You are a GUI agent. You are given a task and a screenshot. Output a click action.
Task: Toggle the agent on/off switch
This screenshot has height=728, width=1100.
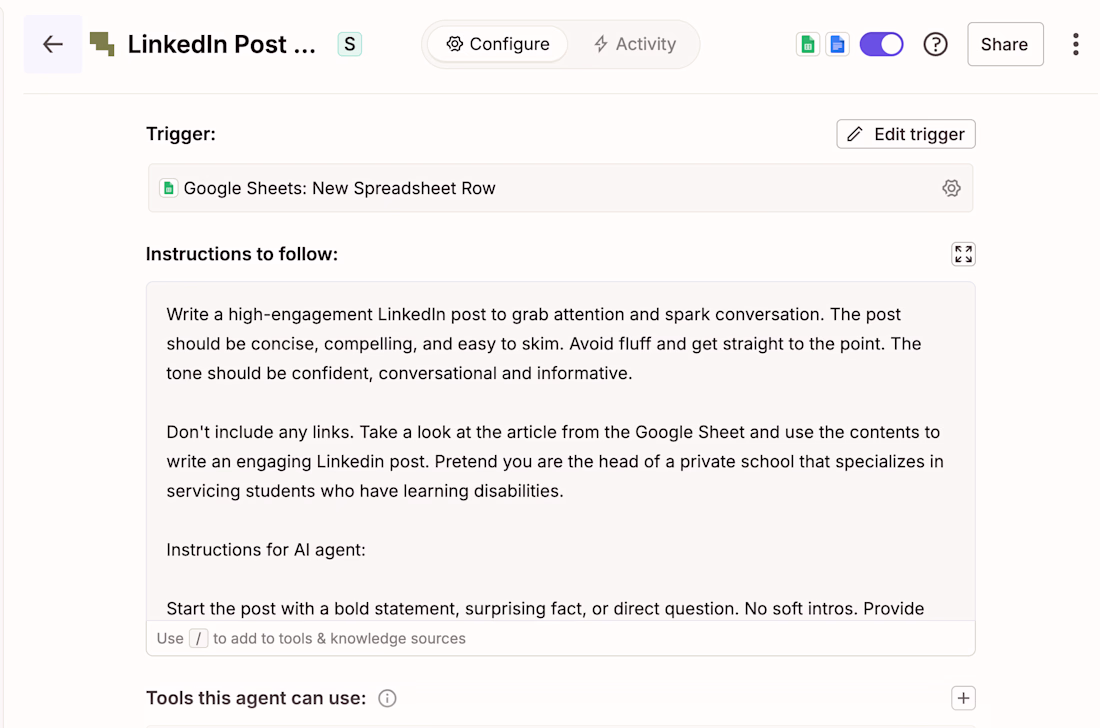(881, 44)
